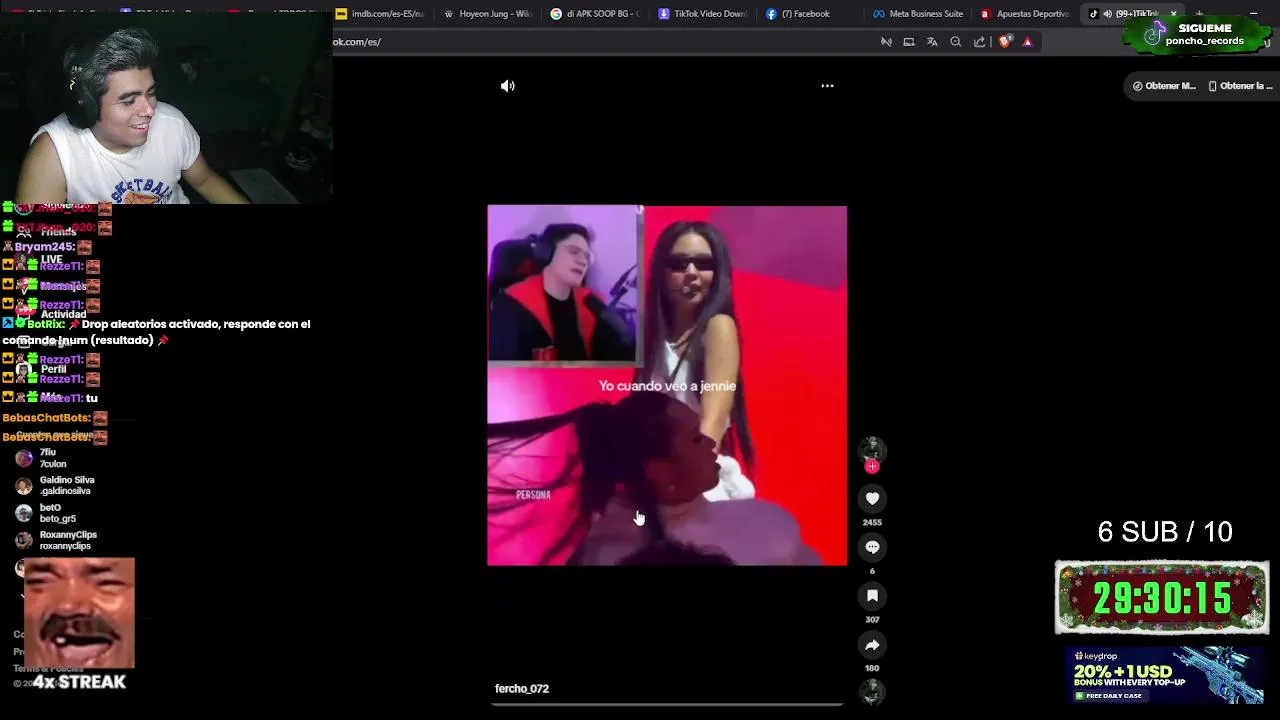Follow the creator with the red plus
The width and height of the screenshot is (1280, 720).
click(872, 466)
